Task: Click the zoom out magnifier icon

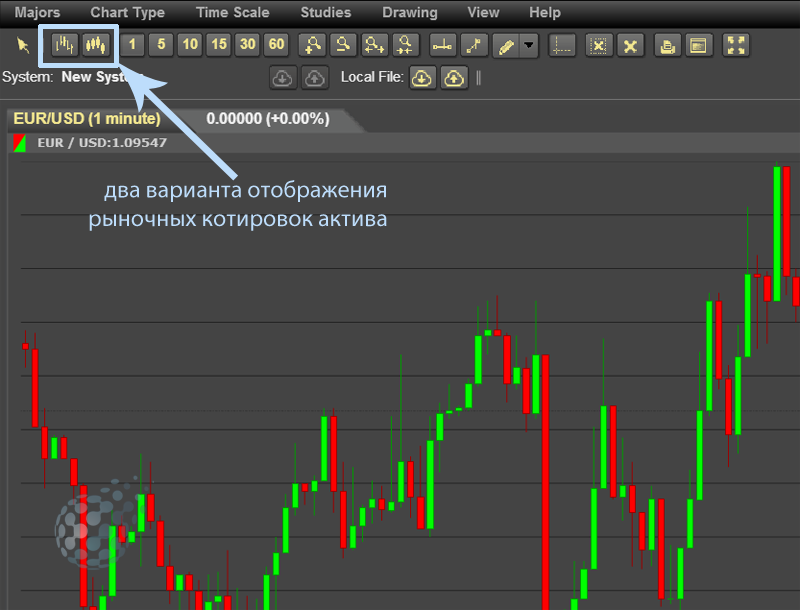Action: [x=343, y=45]
